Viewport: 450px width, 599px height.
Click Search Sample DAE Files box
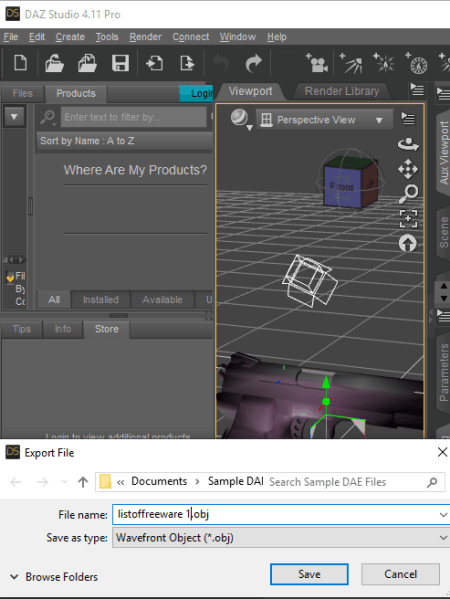(x=355, y=482)
